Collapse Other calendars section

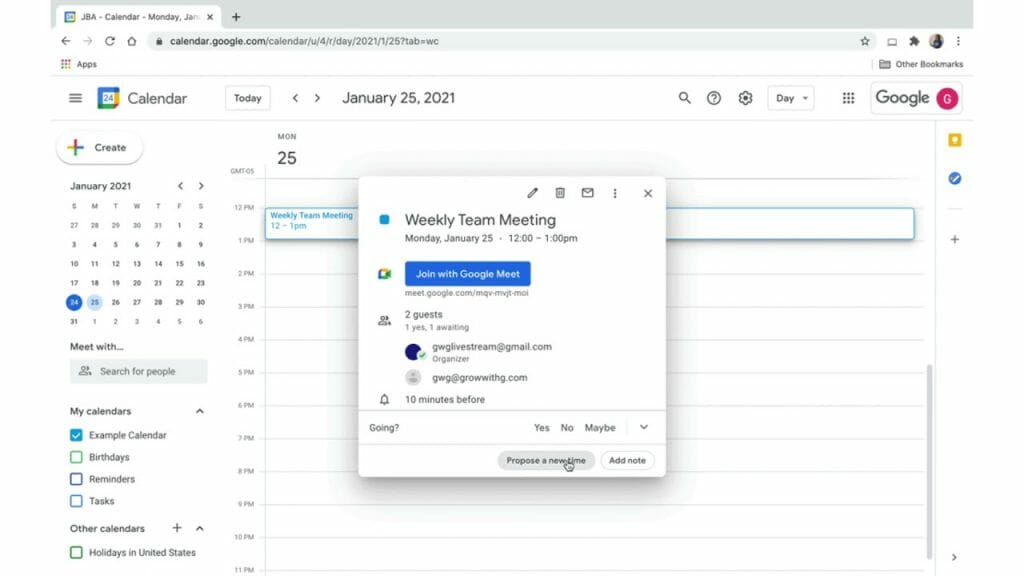click(x=200, y=528)
